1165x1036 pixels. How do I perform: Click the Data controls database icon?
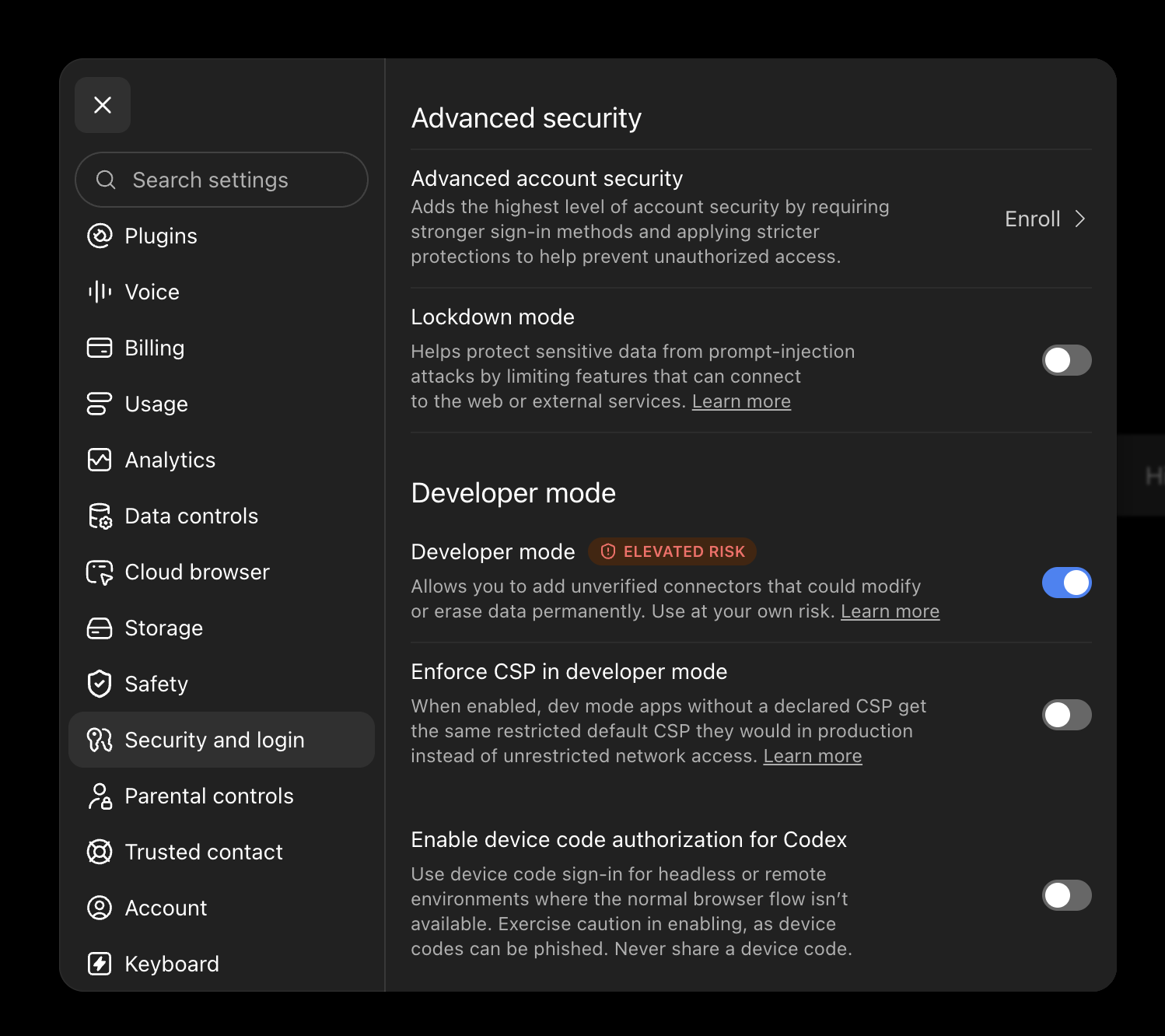pyautogui.click(x=100, y=516)
